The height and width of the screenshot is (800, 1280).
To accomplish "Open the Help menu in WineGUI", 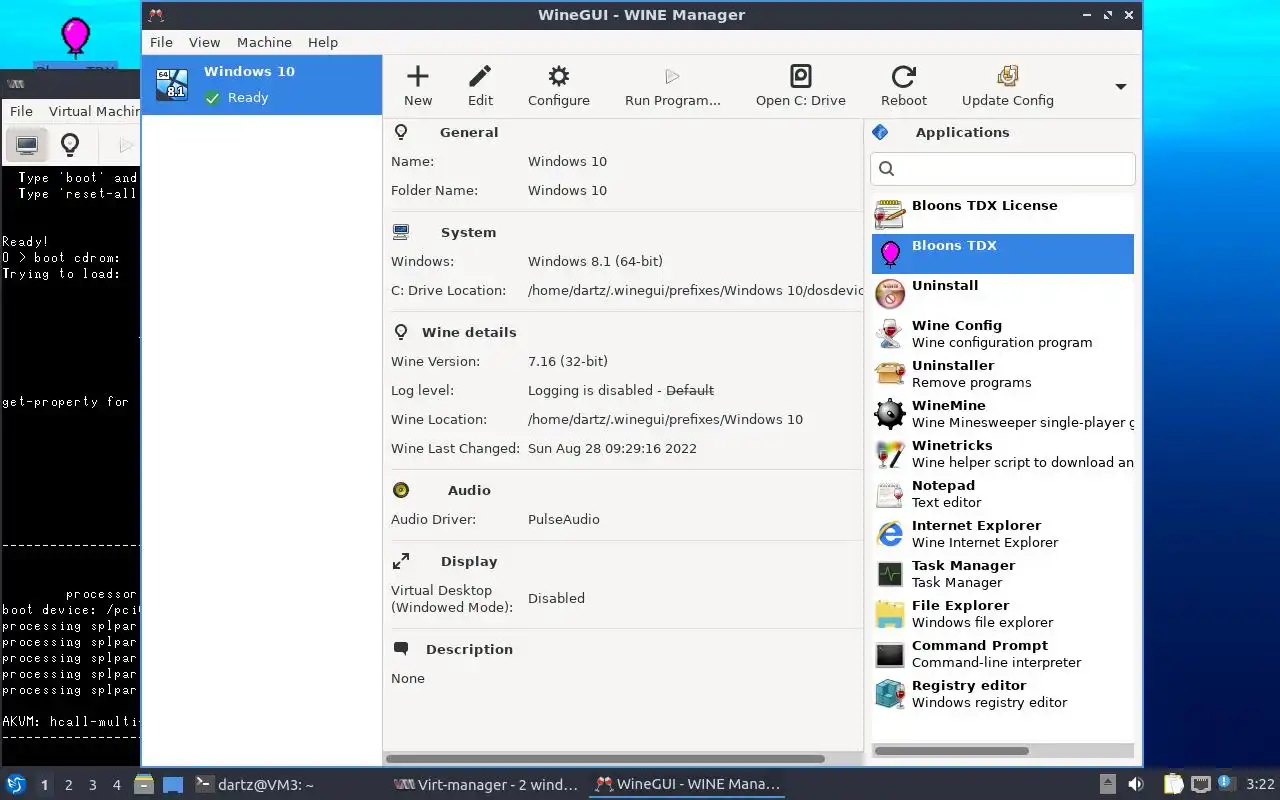I will pos(322,42).
